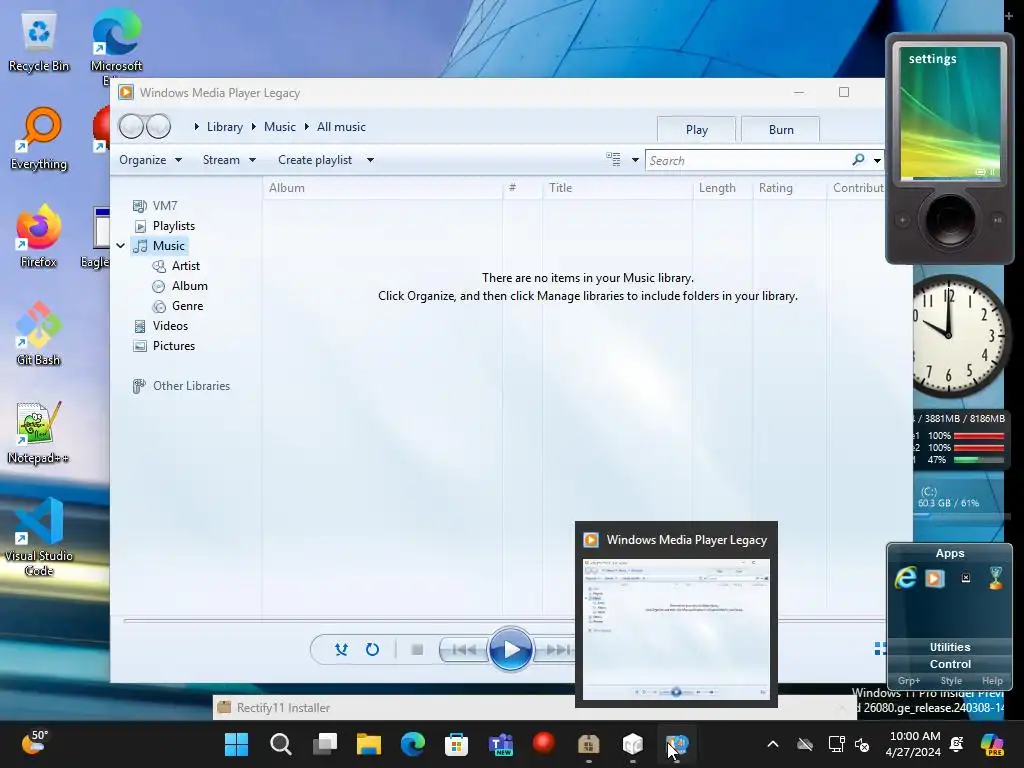Show hidden system tray icons

tap(773, 744)
